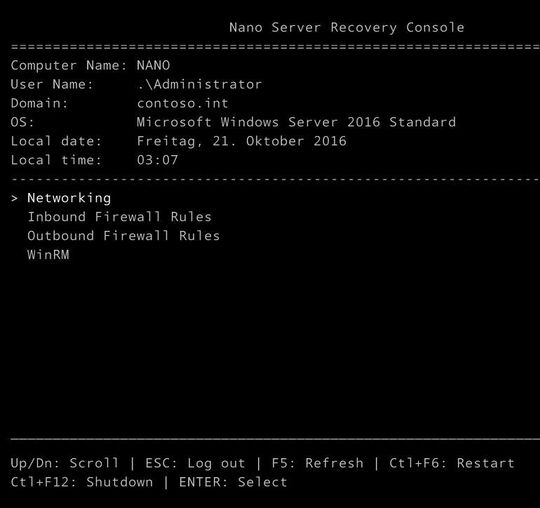The width and height of the screenshot is (540, 508).
Task: Click the Local time: label
Action: [x=56, y=160]
